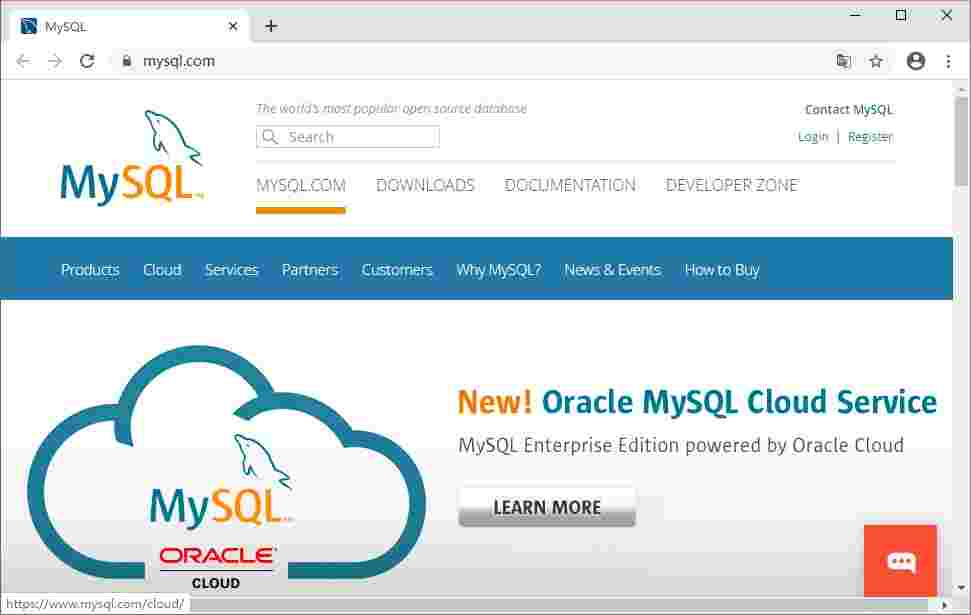Bookmark the page with the star icon

click(x=877, y=61)
